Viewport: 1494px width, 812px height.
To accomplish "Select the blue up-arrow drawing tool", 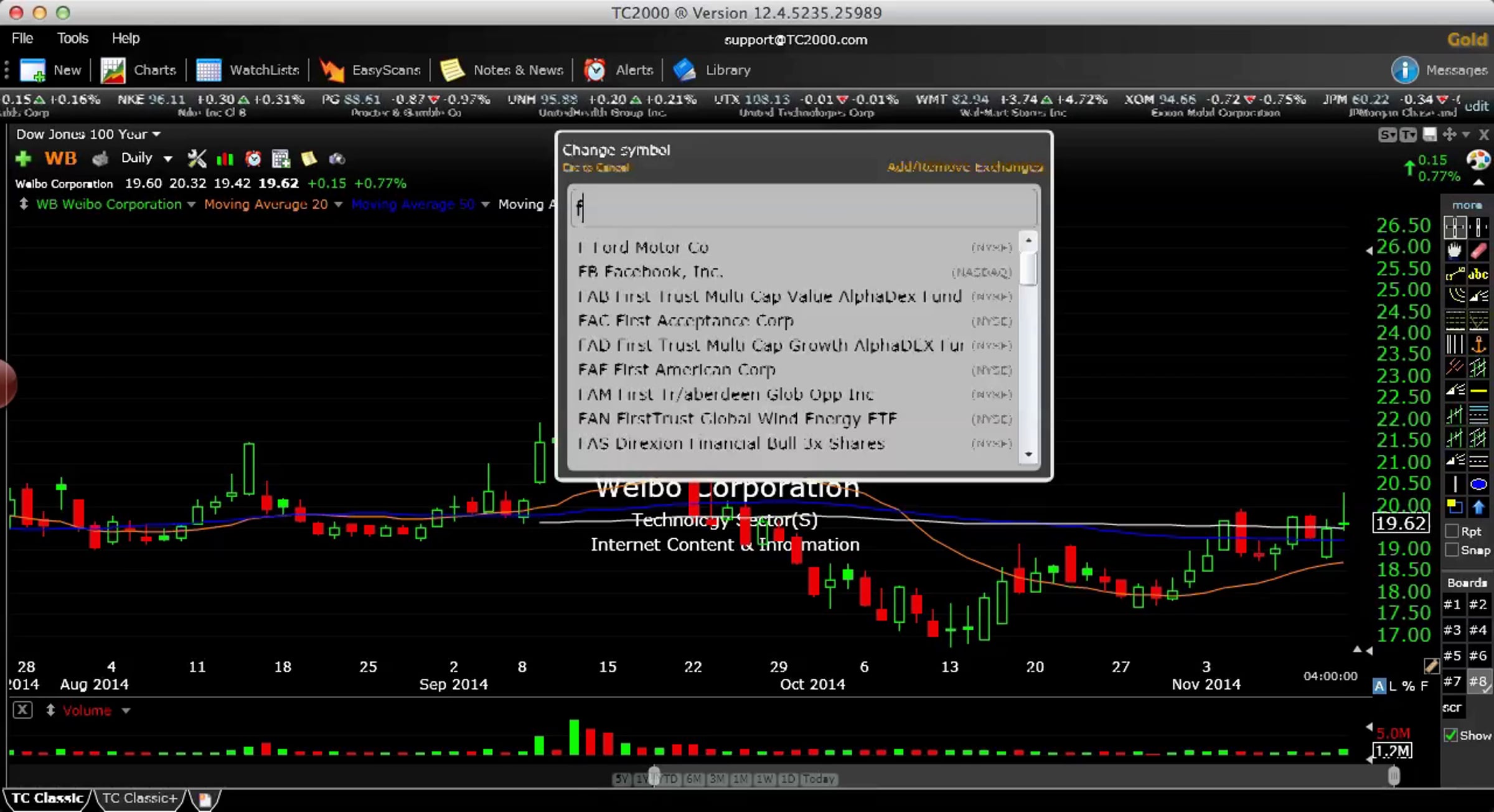I will pyautogui.click(x=1478, y=507).
